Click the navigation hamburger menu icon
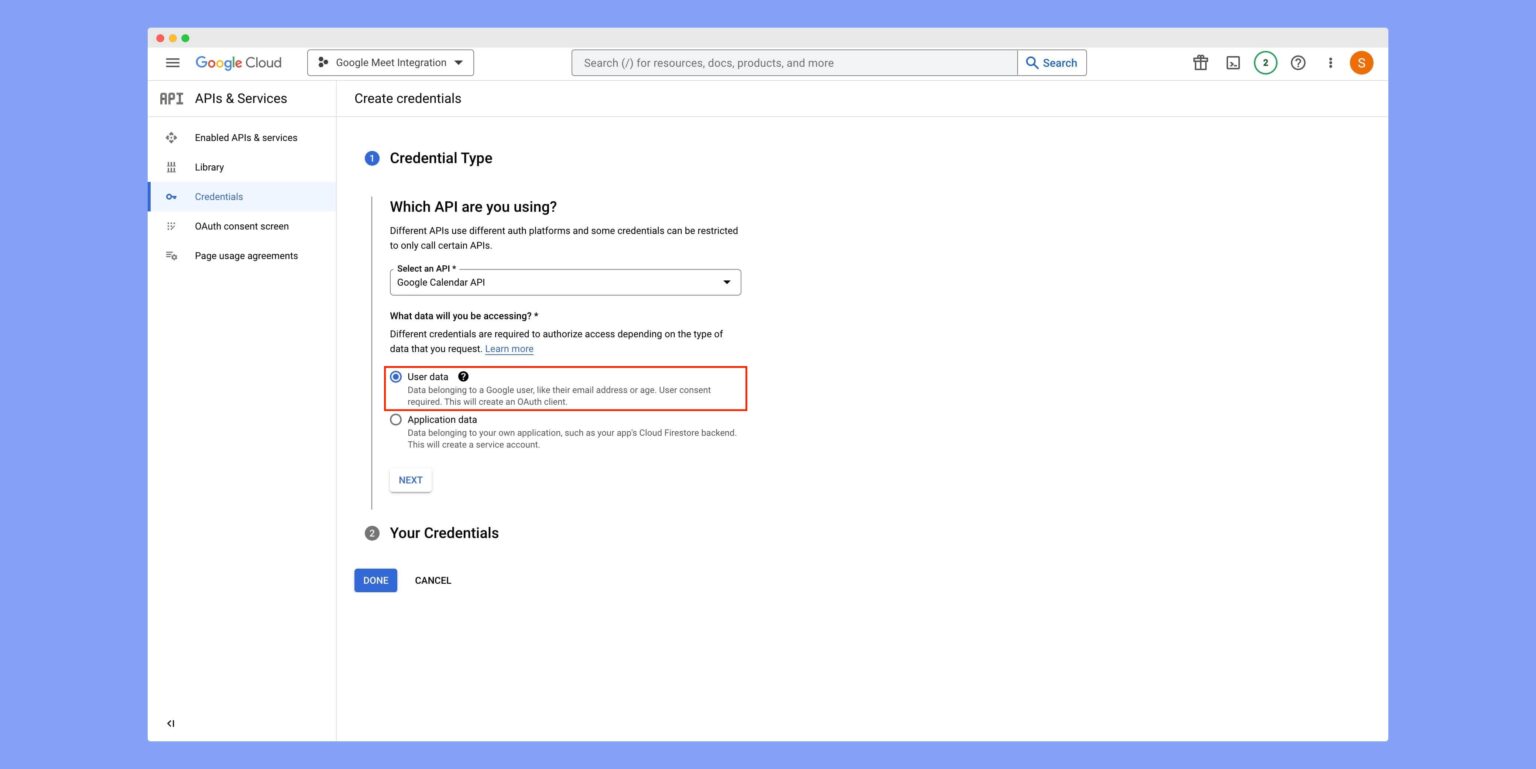Image resolution: width=1536 pixels, height=769 pixels. [172, 62]
